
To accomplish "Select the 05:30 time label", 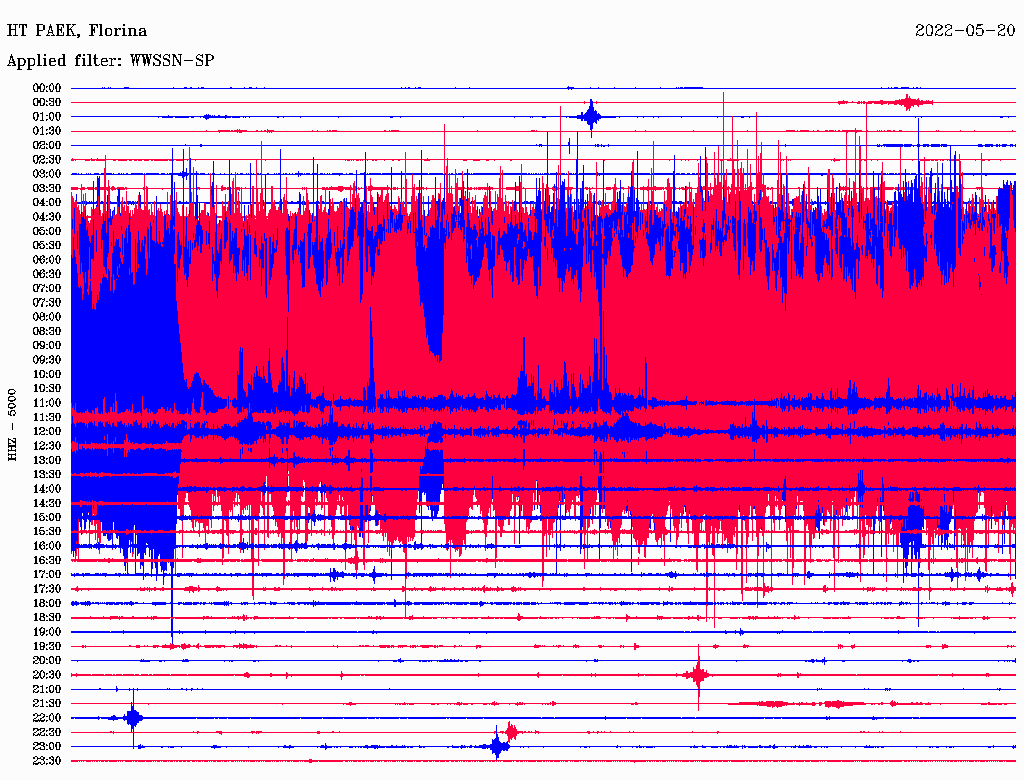I will click(47, 246).
